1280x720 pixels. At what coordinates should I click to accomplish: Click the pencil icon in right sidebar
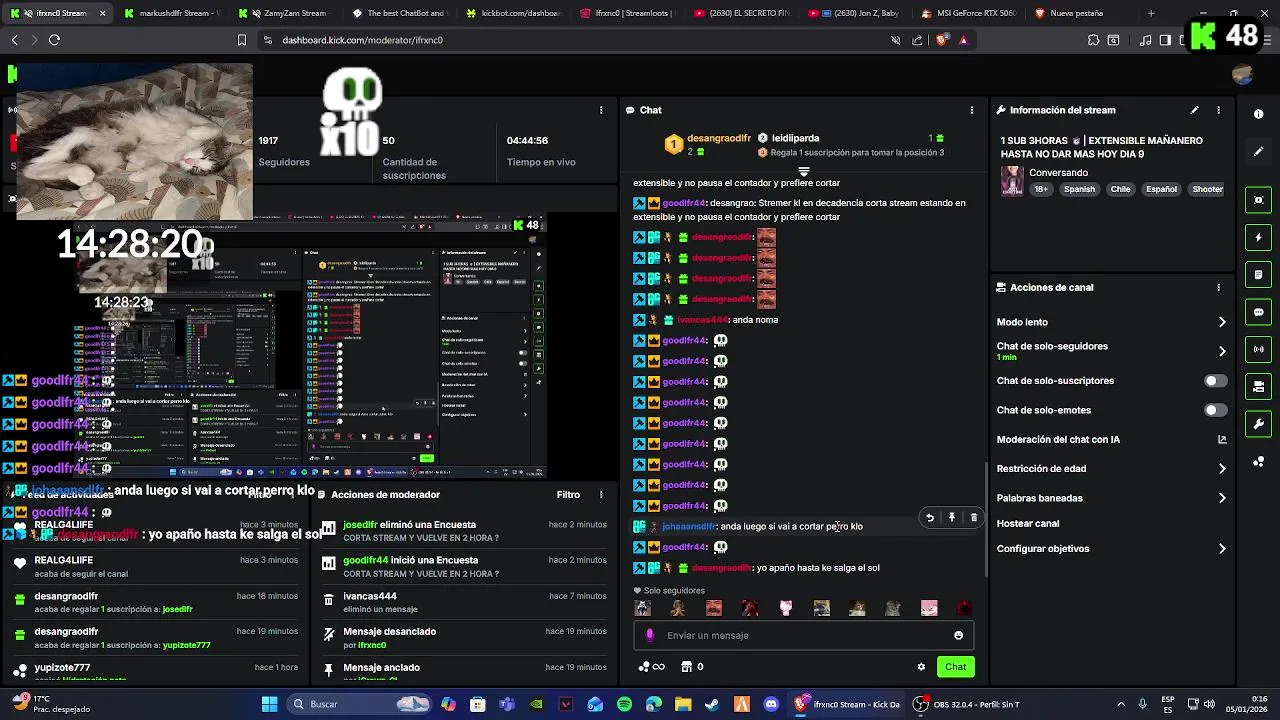[1259, 151]
